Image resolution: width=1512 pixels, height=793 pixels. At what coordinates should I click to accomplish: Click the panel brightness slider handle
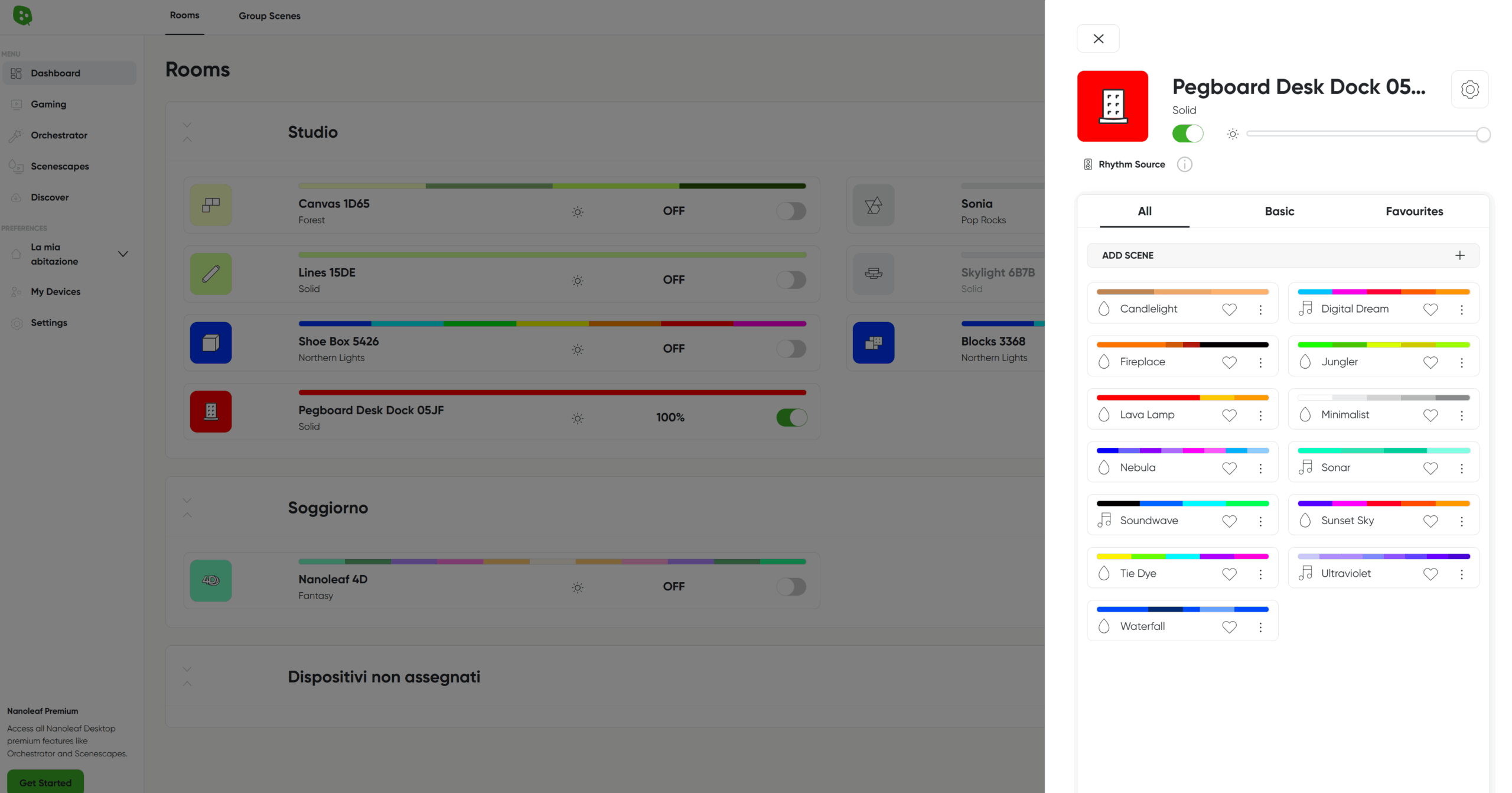[1483, 134]
